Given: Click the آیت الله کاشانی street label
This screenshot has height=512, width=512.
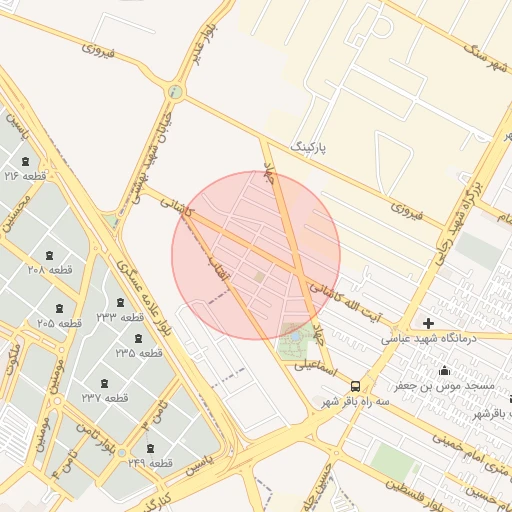Looking at the screenshot, I should pyautogui.click(x=346, y=303).
